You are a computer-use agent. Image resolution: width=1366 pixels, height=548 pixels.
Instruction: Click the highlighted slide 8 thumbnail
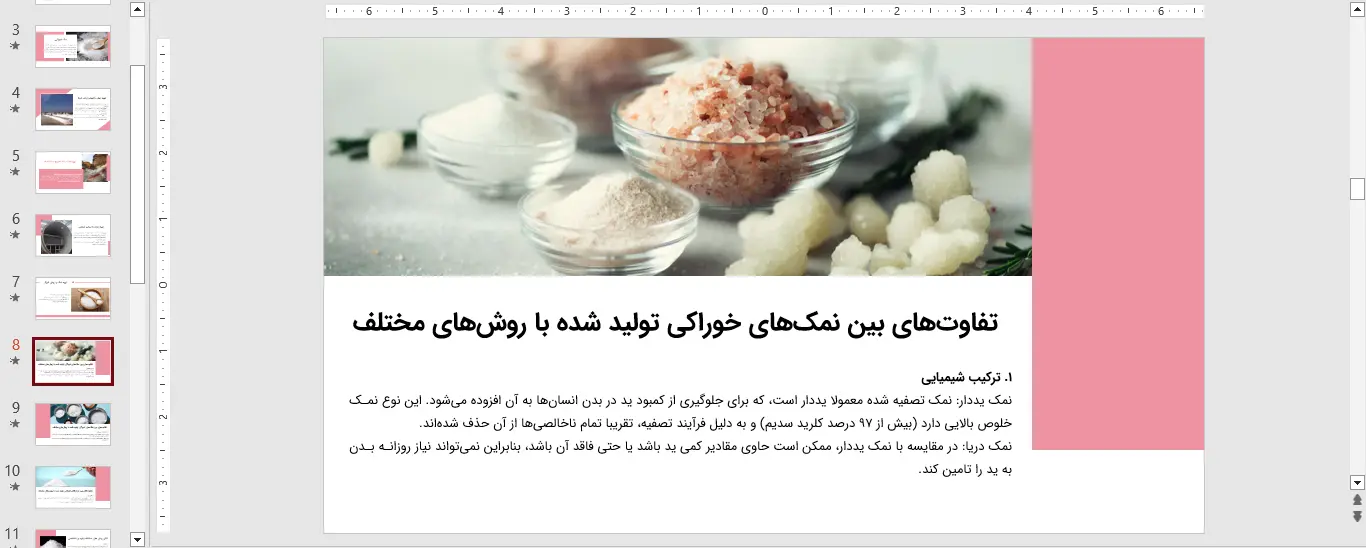[73, 361]
